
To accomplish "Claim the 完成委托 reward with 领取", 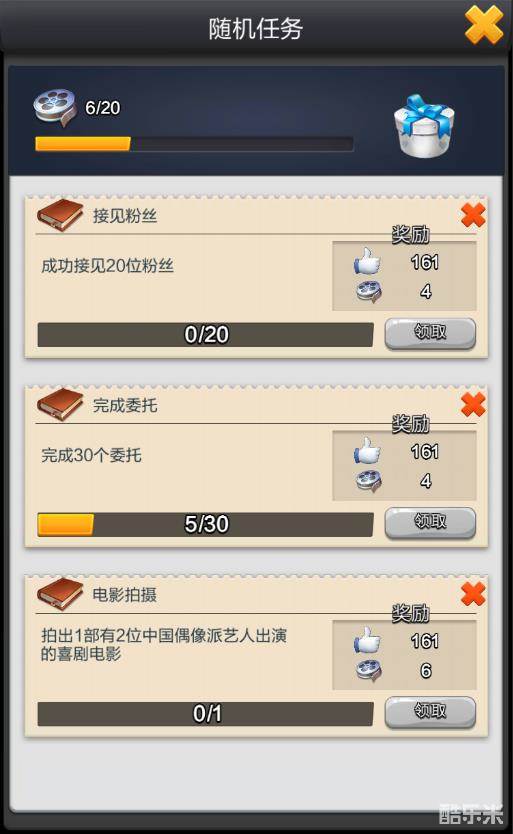I will 430,523.
